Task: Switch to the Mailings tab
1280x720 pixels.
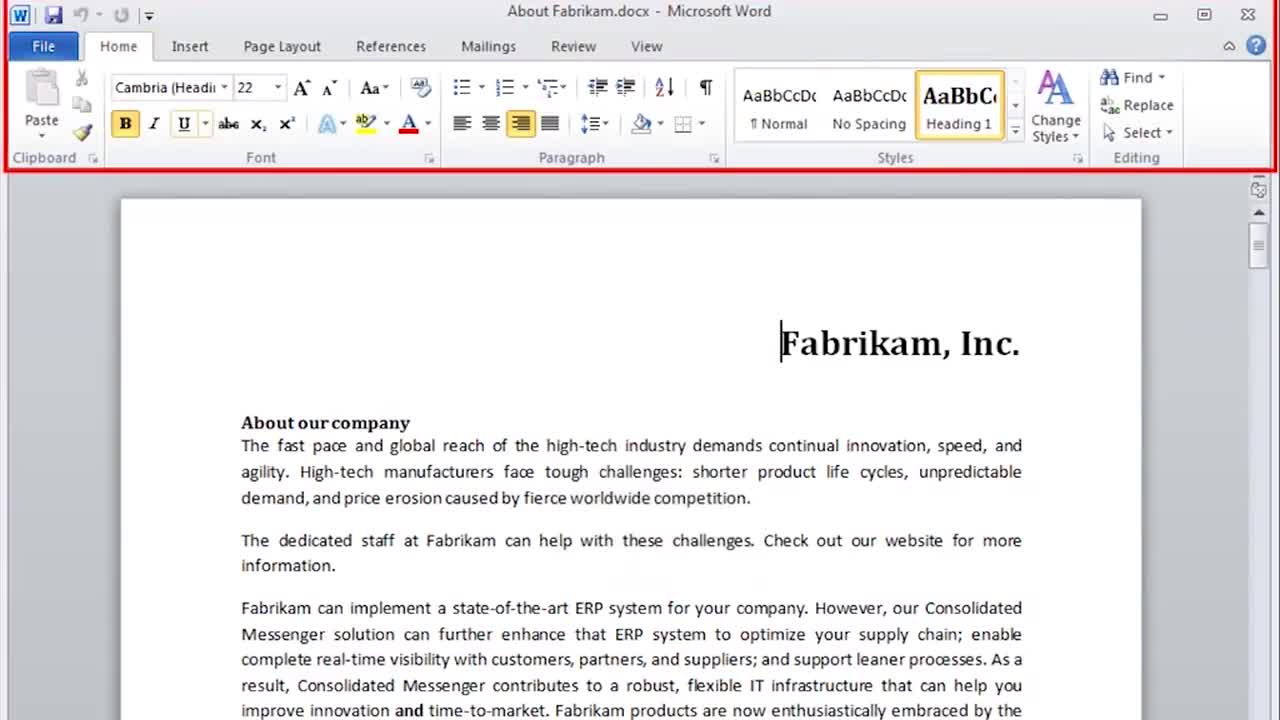Action: (x=488, y=46)
